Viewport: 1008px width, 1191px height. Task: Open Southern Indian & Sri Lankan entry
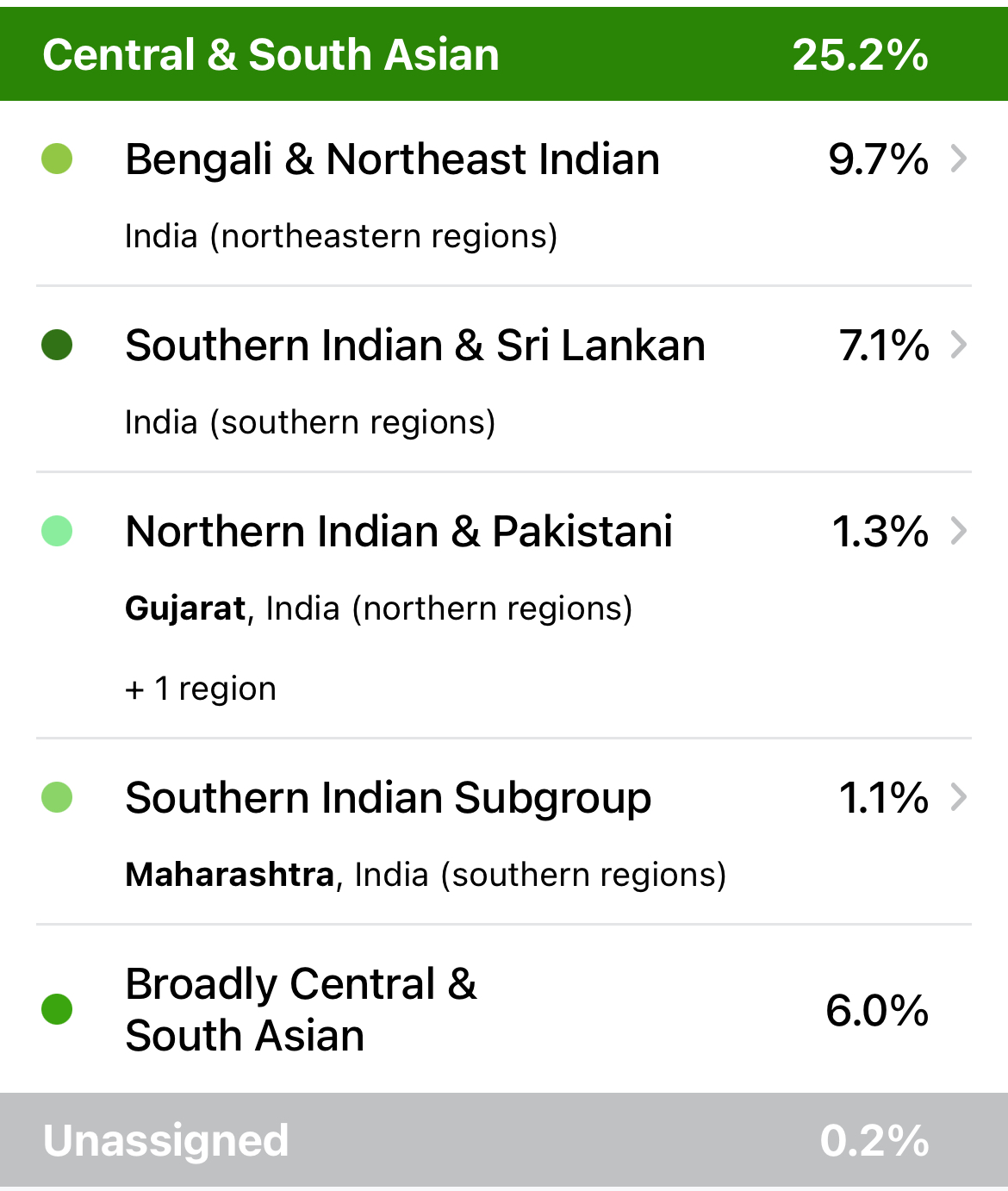(x=504, y=379)
